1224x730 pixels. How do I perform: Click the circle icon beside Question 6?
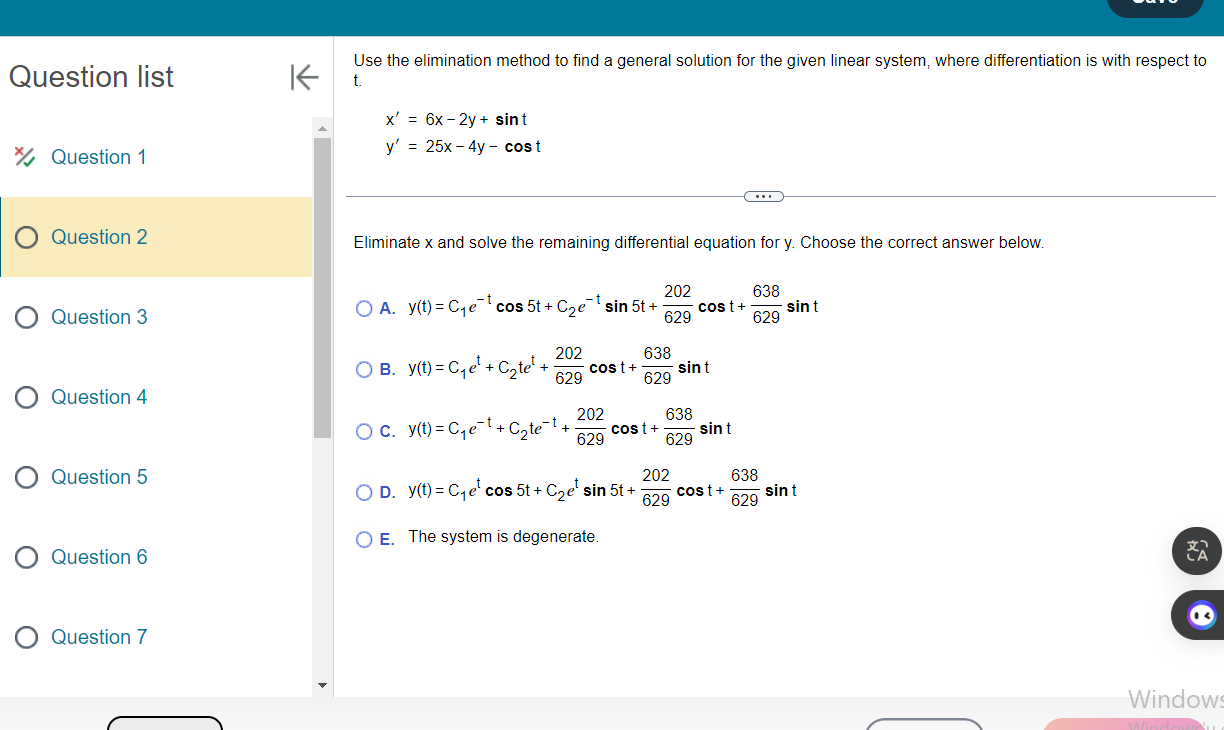pyautogui.click(x=25, y=557)
